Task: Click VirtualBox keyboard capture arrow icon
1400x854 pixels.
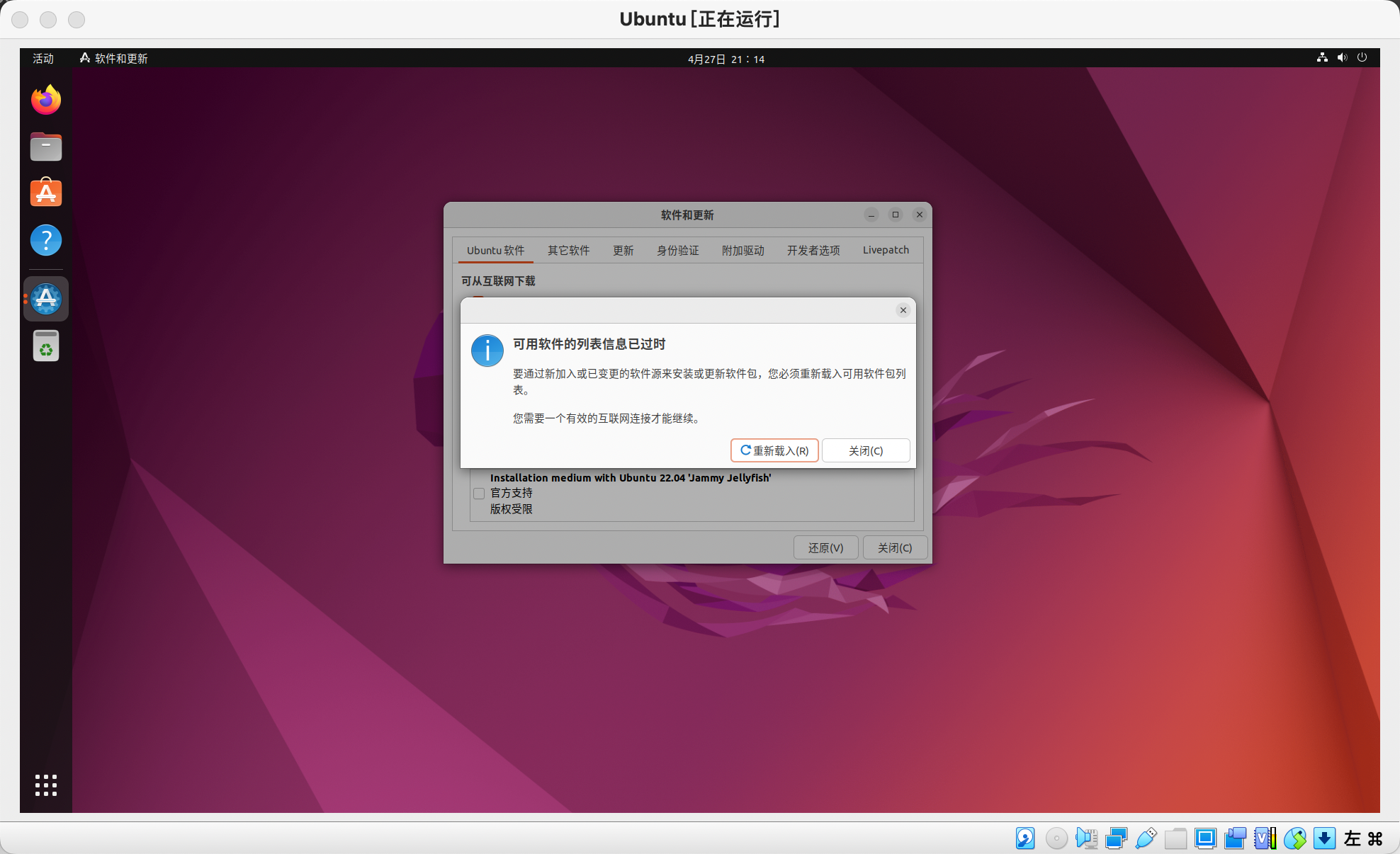Action: click(x=1324, y=838)
